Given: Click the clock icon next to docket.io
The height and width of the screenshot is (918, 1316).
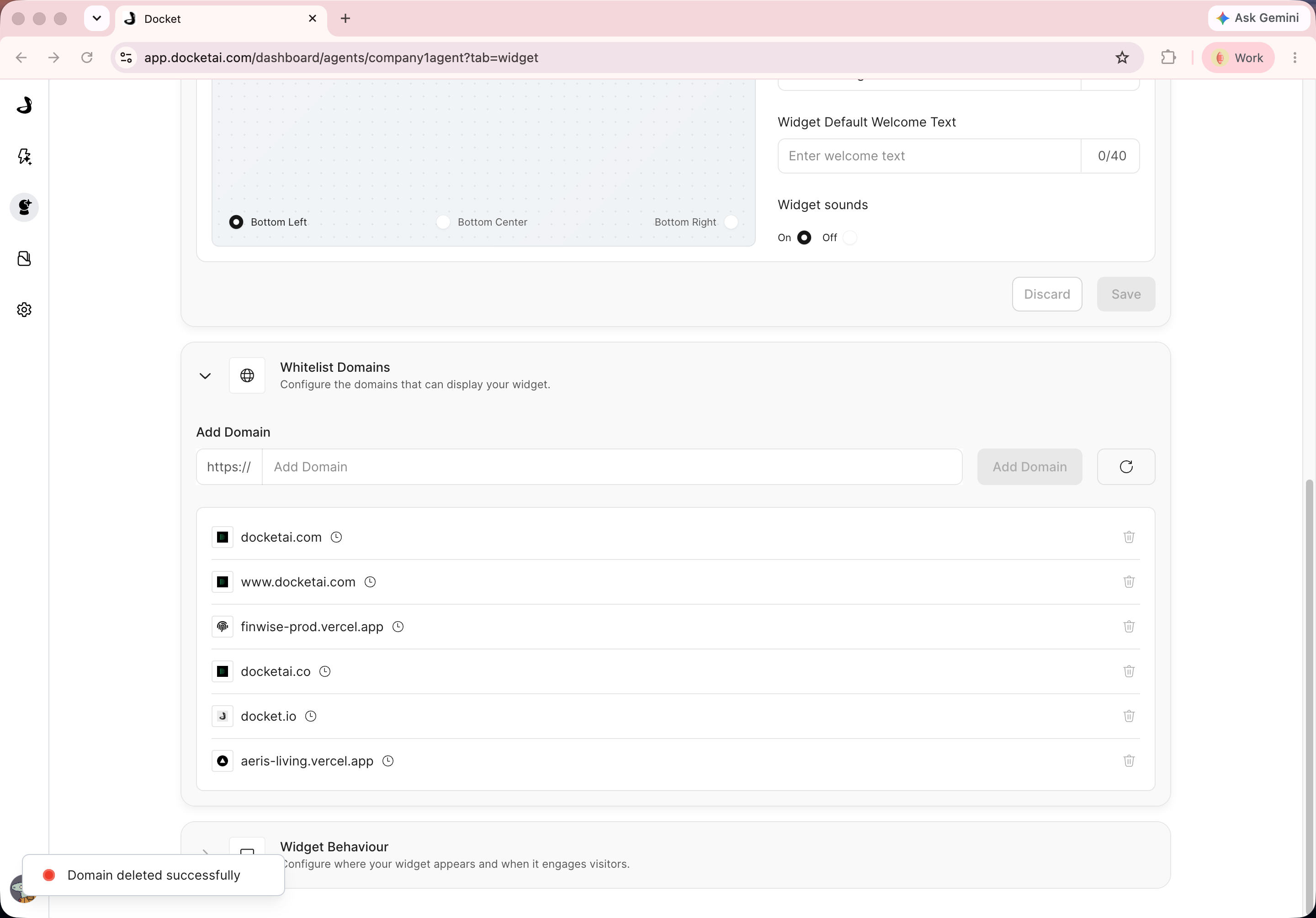Looking at the screenshot, I should (x=311, y=716).
